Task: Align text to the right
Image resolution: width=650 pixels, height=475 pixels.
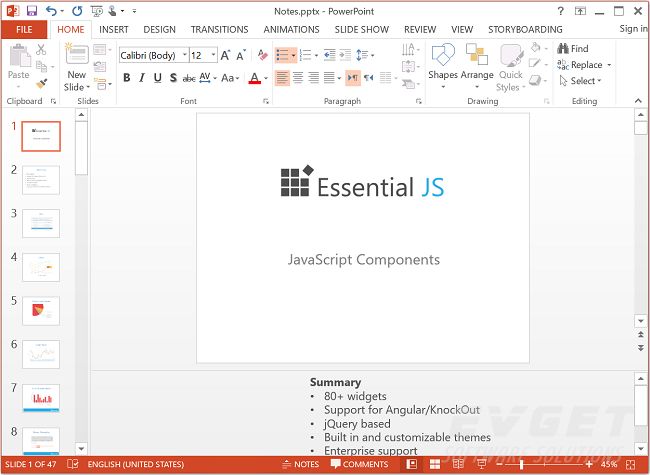Action: point(314,78)
